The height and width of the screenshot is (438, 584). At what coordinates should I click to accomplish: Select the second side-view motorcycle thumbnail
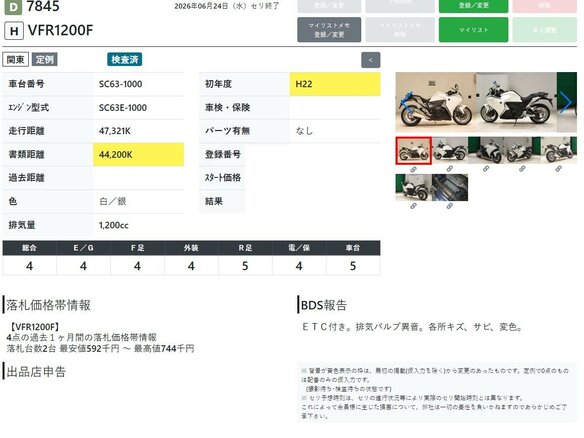pos(450,150)
